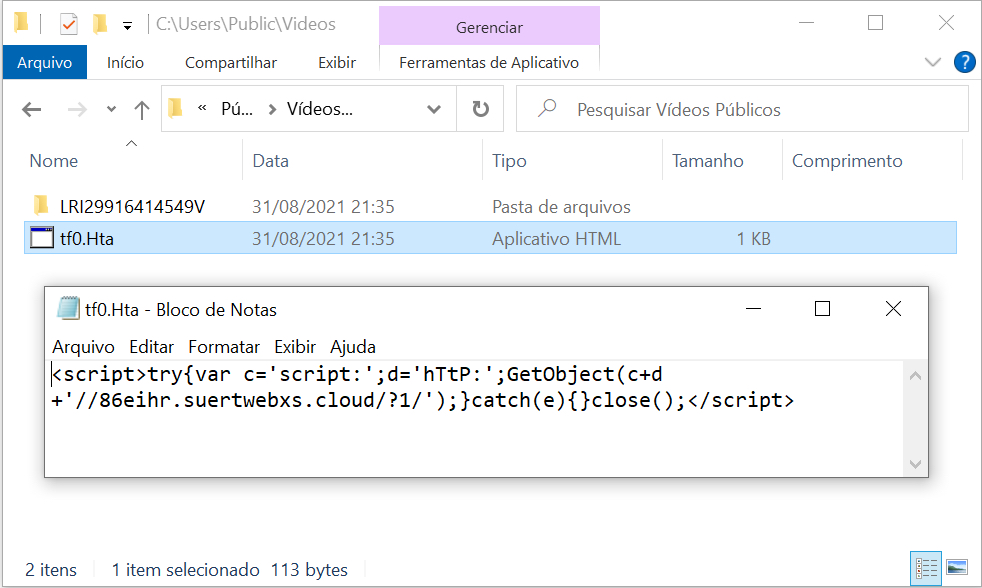Click the search magnifier icon
This screenshot has height=588, width=982.
(547, 108)
